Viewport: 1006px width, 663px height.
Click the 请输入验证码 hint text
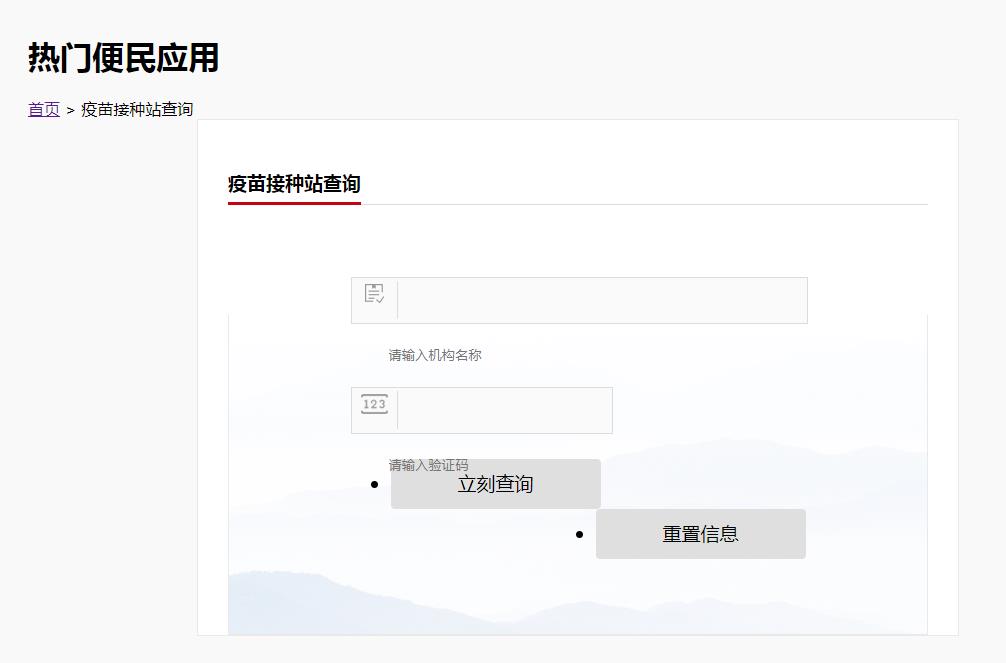[x=428, y=464]
